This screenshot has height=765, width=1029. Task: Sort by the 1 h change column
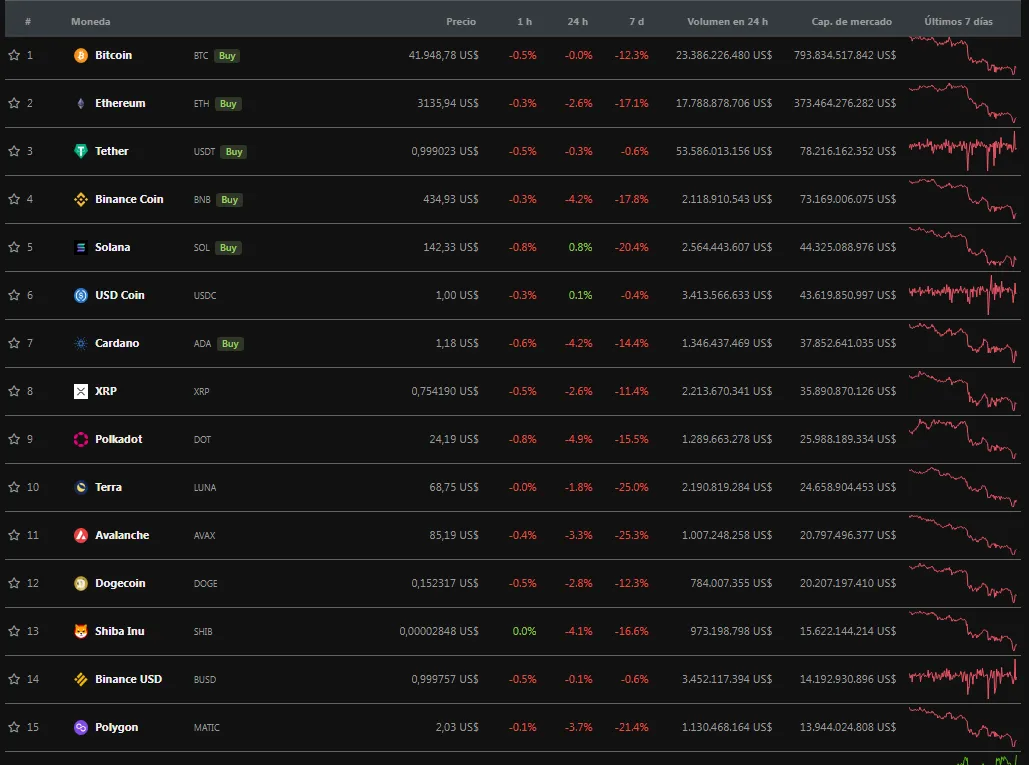point(524,22)
